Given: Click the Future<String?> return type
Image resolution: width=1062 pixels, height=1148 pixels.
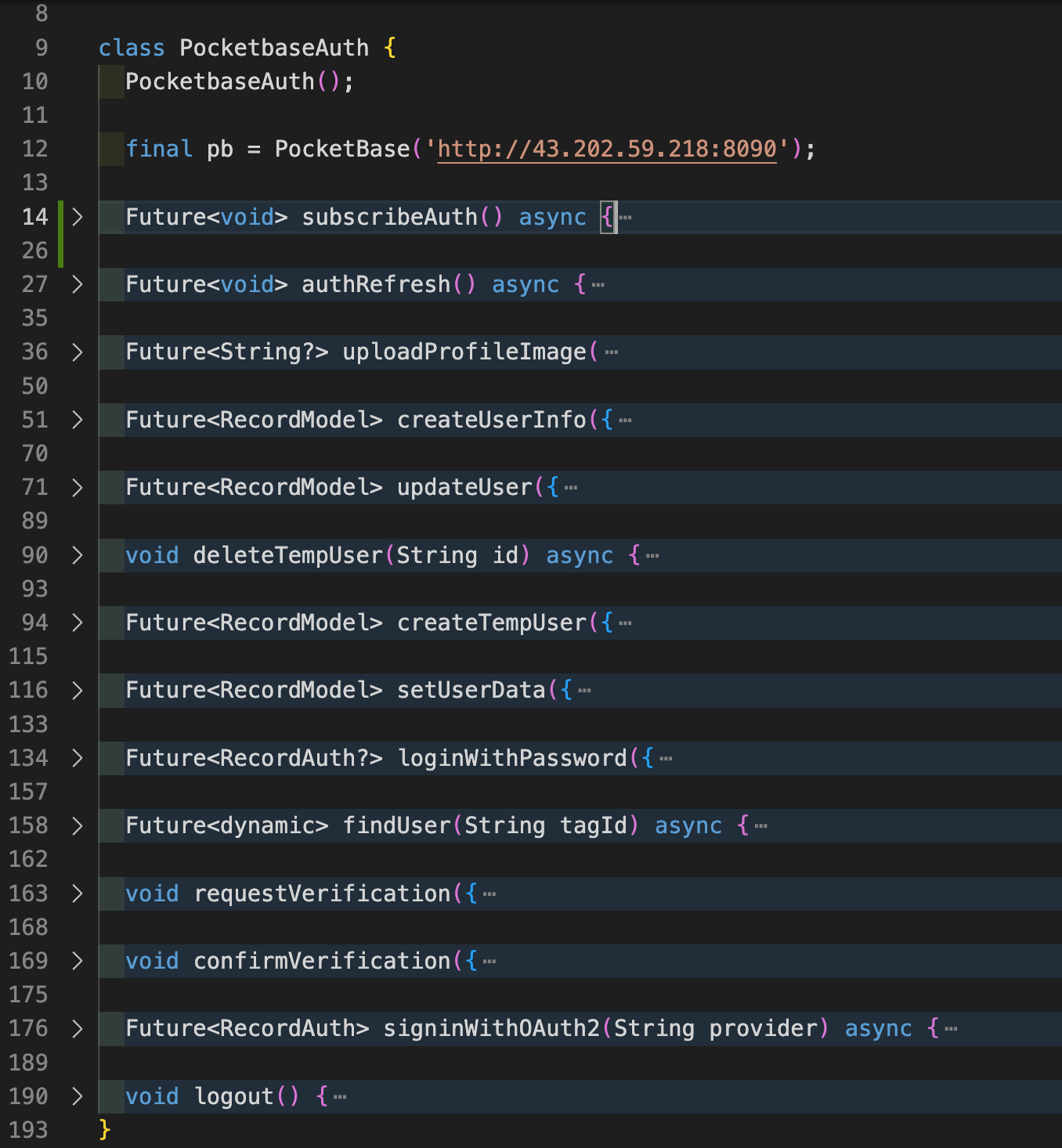Looking at the screenshot, I should [x=227, y=352].
